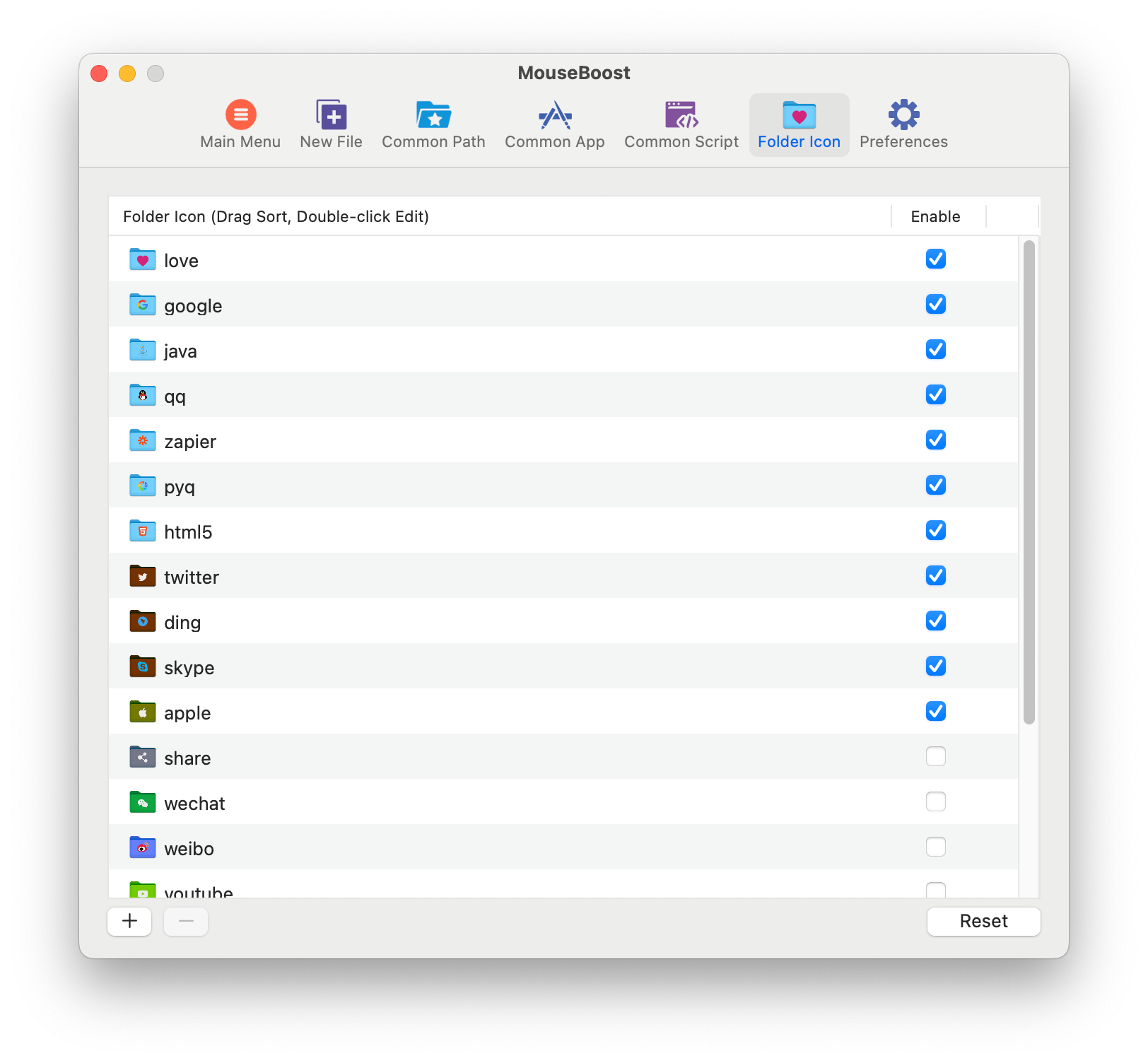
Task: Select the row labeled html5
Action: (x=563, y=531)
